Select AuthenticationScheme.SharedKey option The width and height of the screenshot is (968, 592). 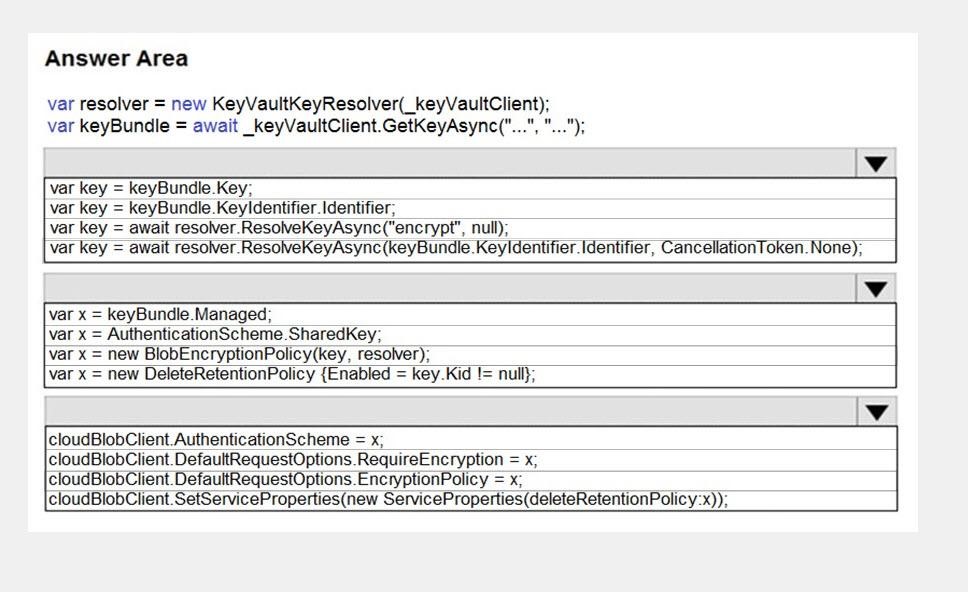[470, 335]
